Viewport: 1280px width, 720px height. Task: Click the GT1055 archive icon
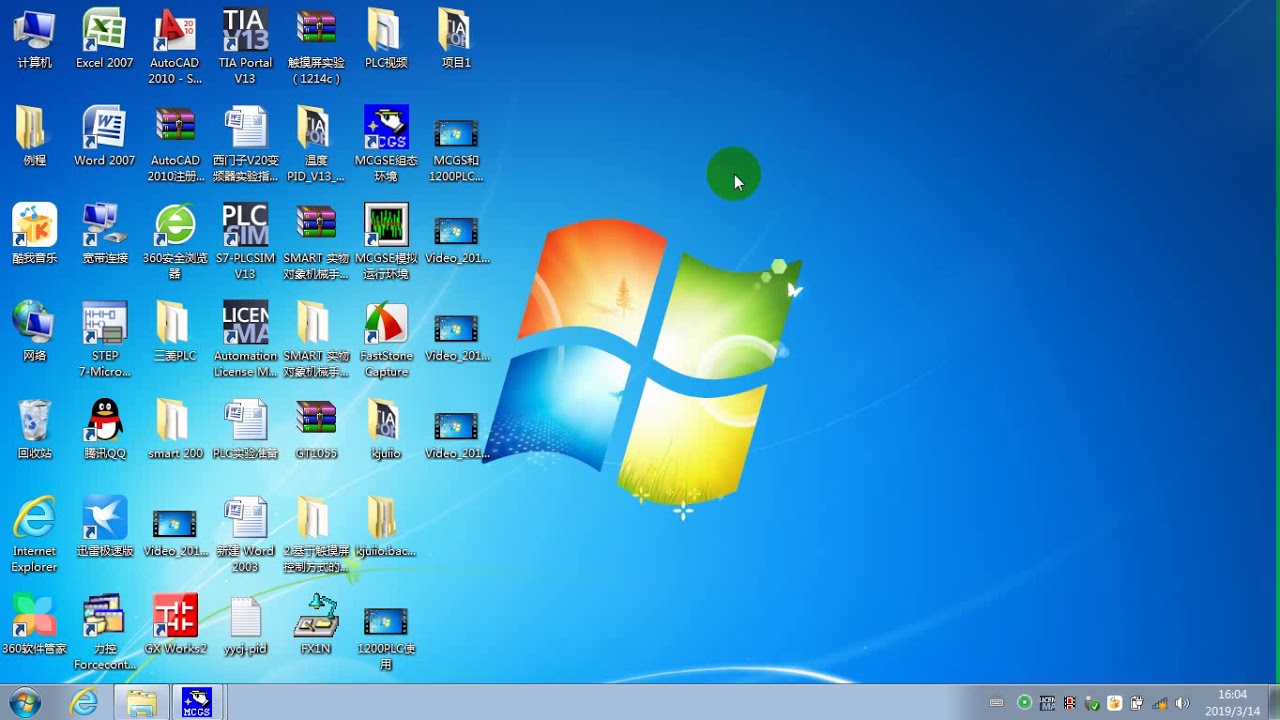(316, 430)
